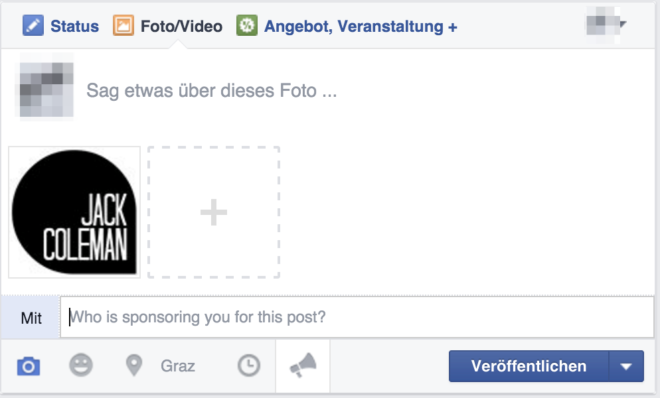Image resolution: width=660 pixels, height=398 pixels.
Task: Click the green Angebot percent icon
Action: click(247, 26)
